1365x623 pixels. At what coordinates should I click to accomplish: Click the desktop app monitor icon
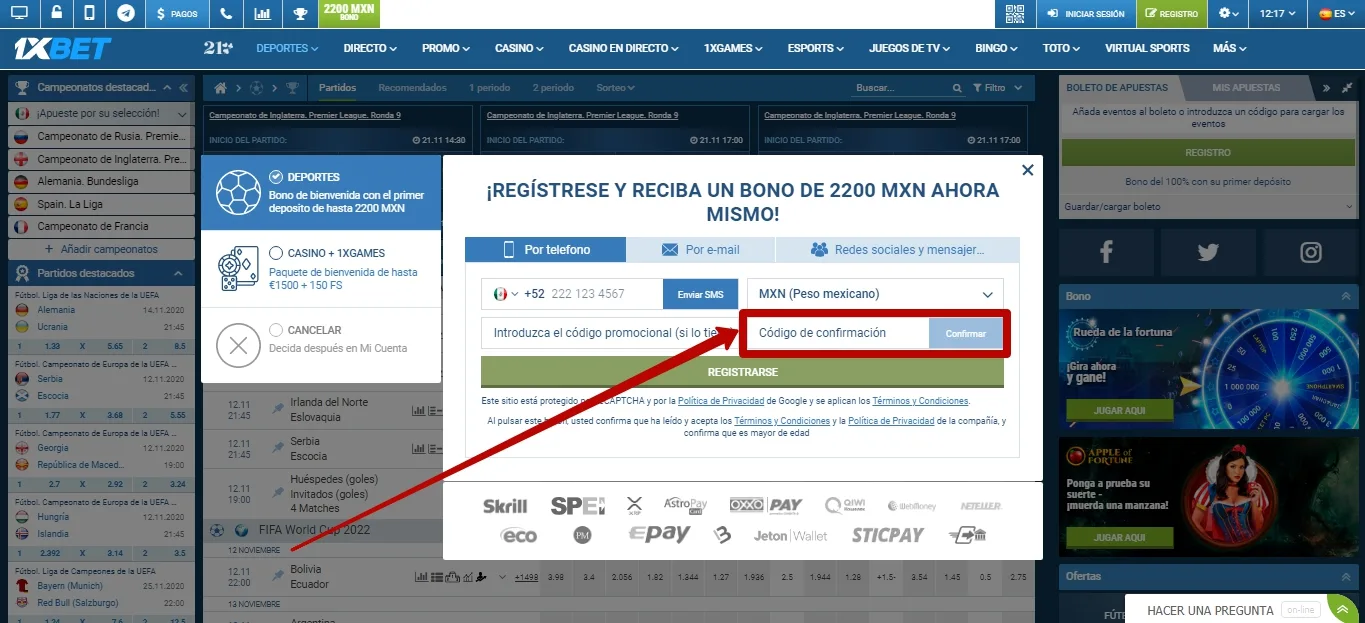pyautogui.click(x=19, y=14)
